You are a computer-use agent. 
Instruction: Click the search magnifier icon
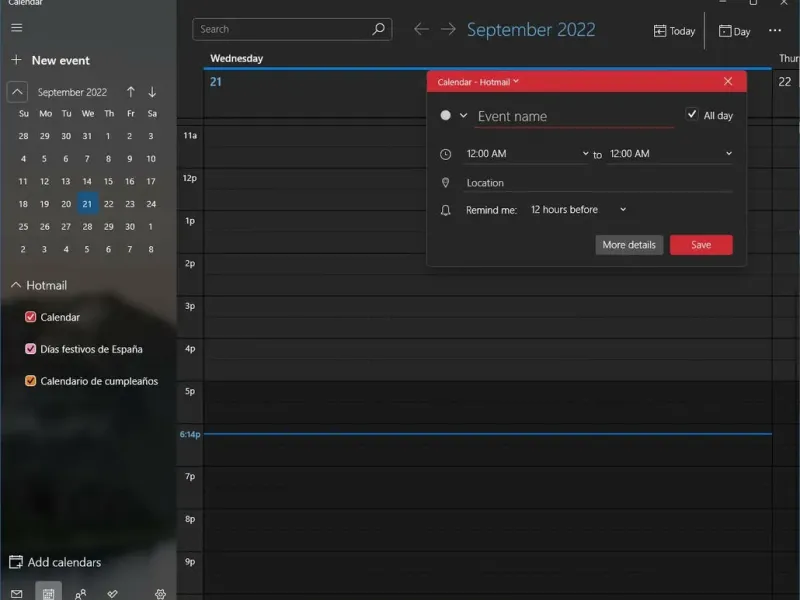(378, 29)
